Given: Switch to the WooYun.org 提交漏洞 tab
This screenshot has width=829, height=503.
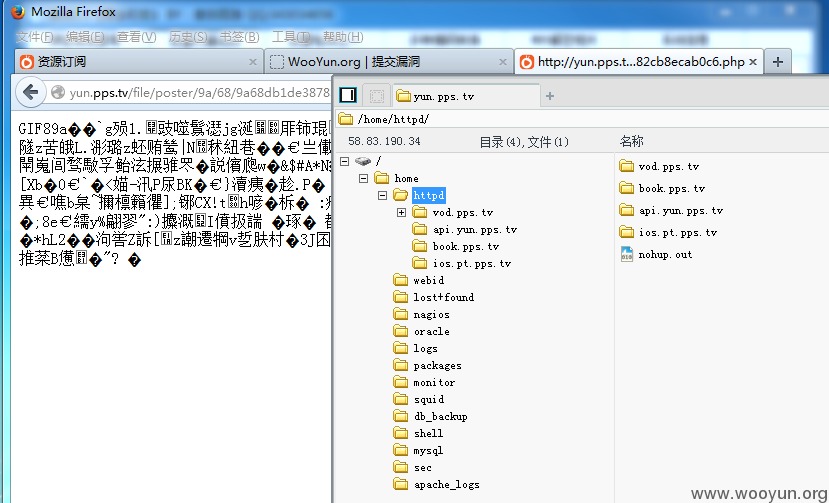Looking at the screenshot, I should [389, 62].
